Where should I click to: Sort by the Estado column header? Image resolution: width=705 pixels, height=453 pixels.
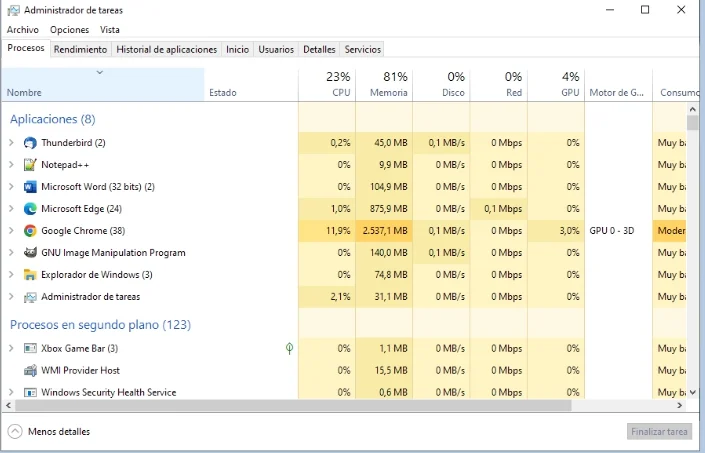coord(251,85)
